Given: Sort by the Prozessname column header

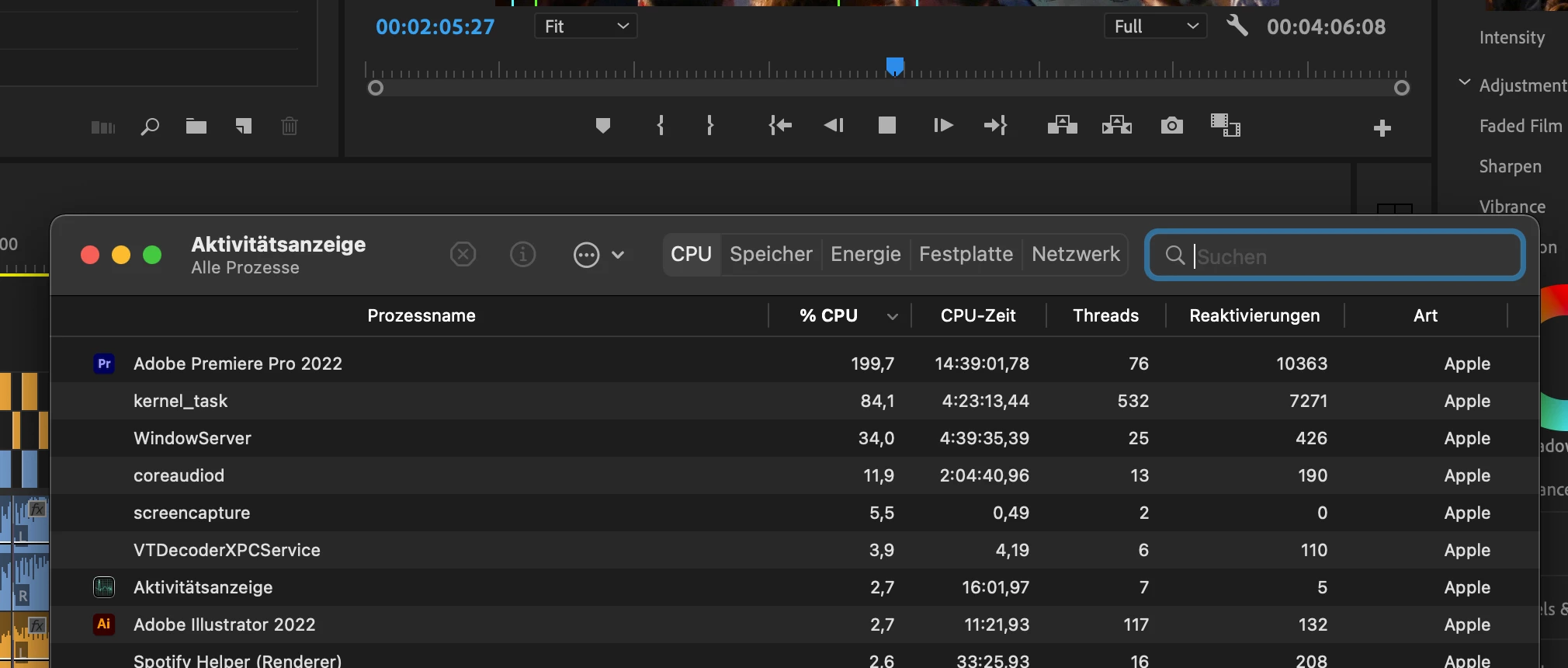Looking at the screenshot, I should point(421,315).
